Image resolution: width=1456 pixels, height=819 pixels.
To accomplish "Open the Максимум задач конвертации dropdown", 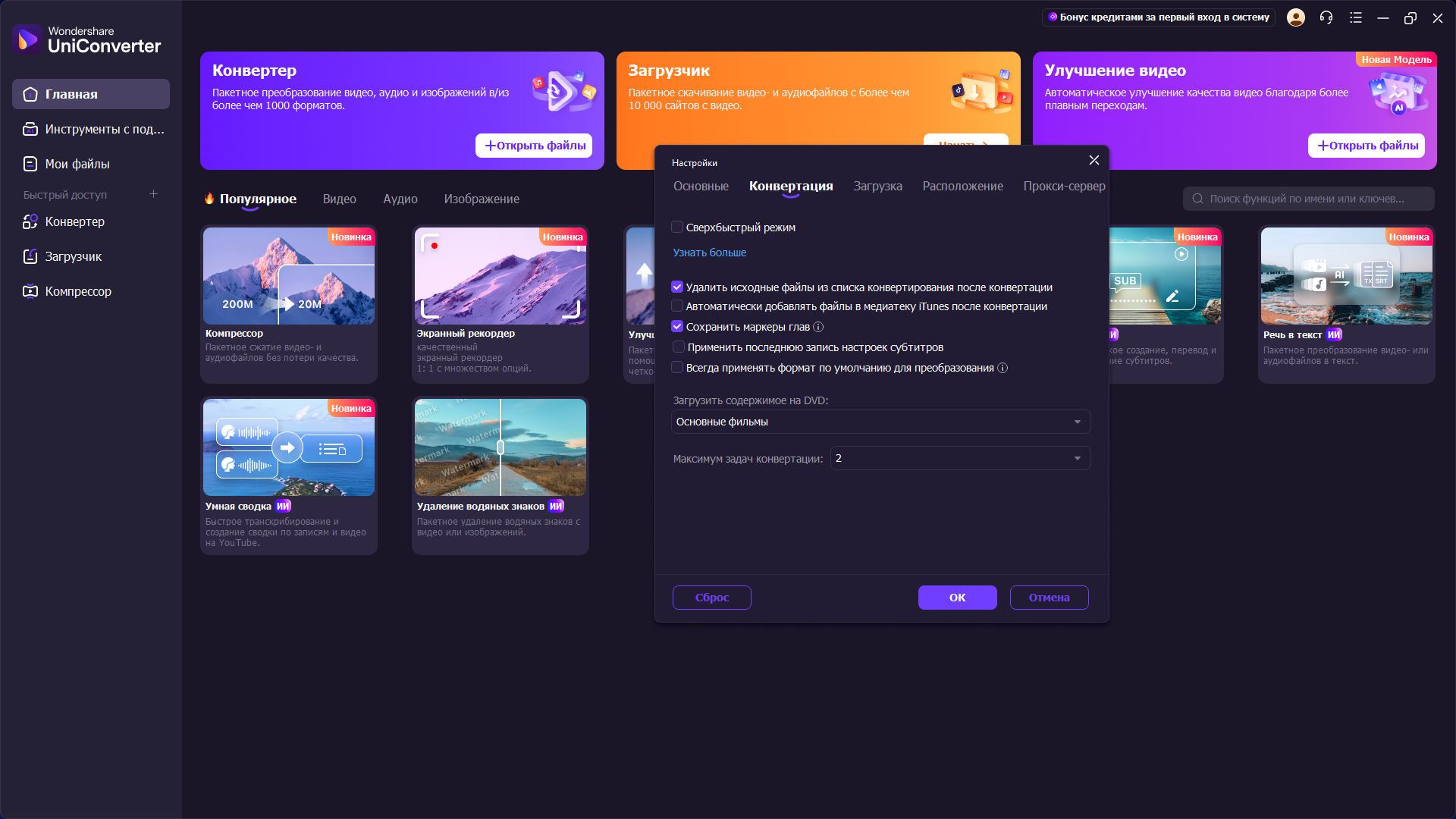I will pos(960,458).
